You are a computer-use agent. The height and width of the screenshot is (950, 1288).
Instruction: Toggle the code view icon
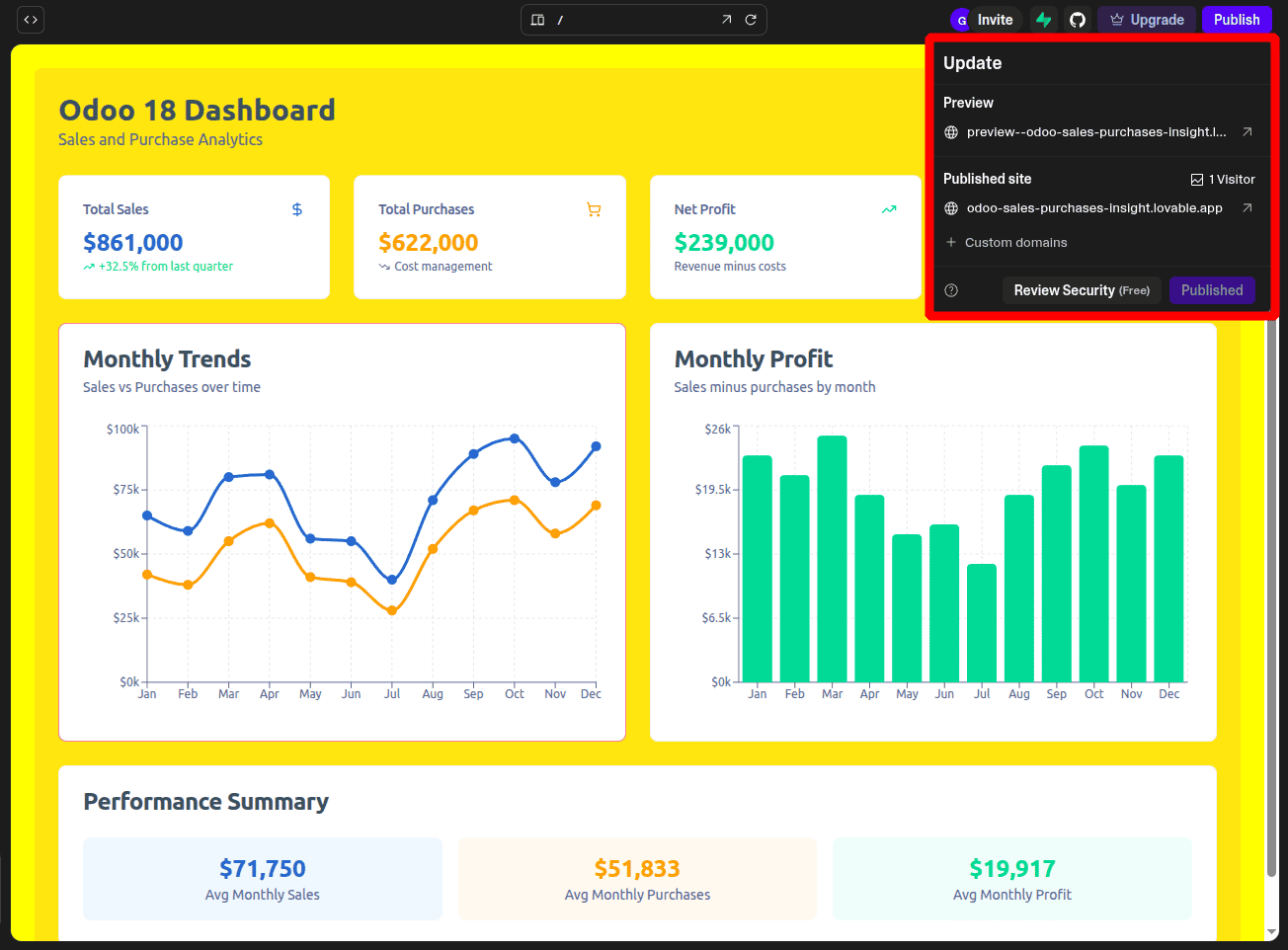(31, 20)
